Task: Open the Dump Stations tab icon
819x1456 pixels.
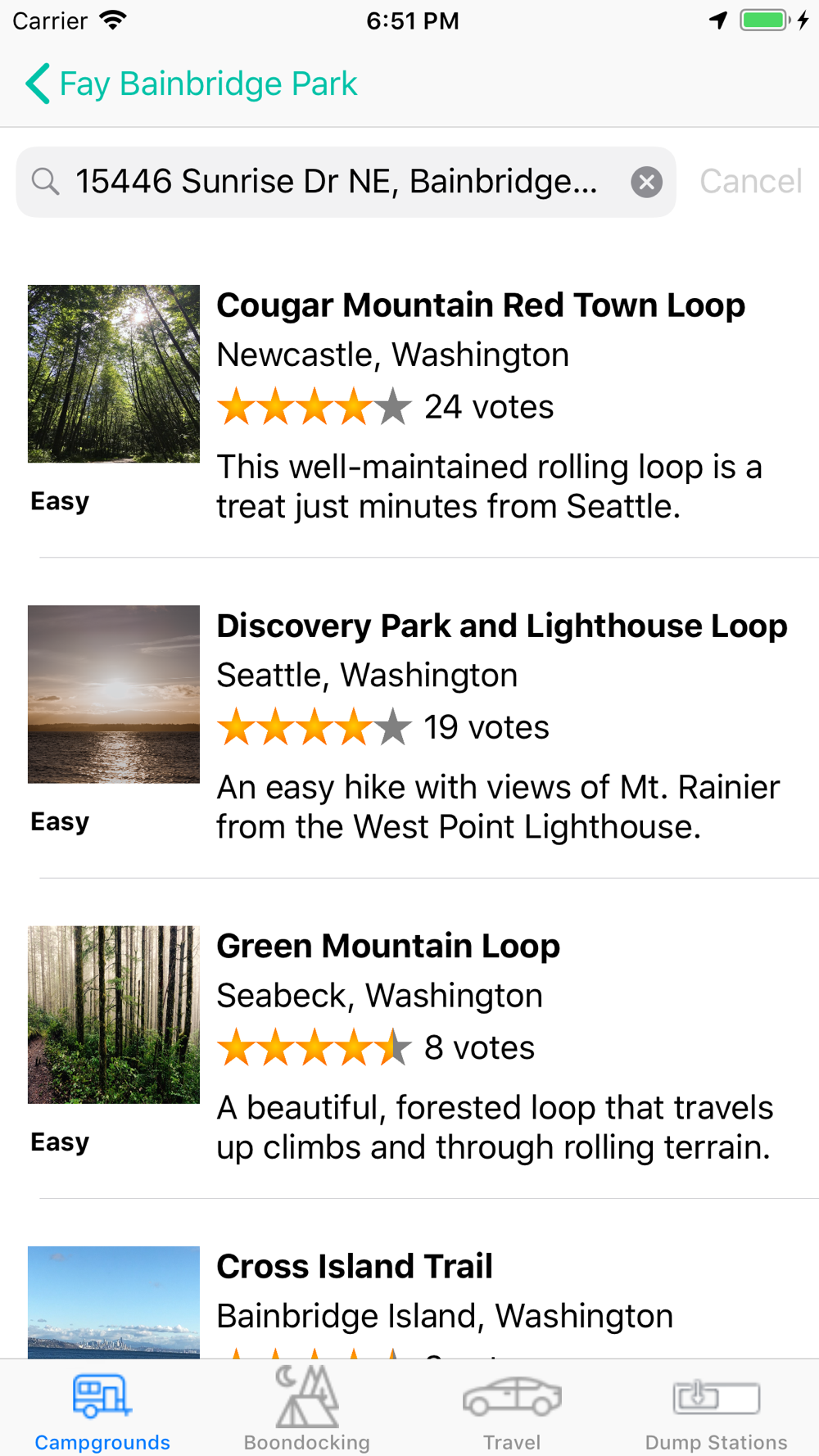Action: click(717, 1397)
